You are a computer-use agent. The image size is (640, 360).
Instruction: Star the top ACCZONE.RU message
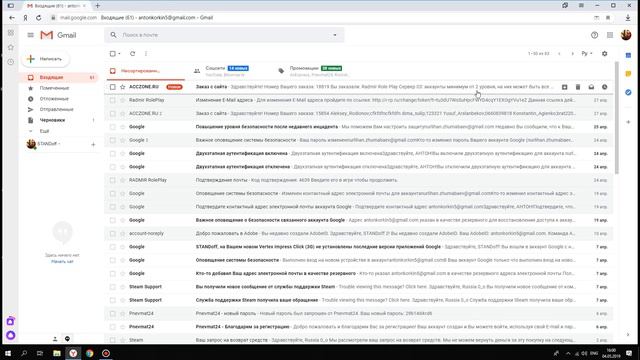[x=122, y=87]
